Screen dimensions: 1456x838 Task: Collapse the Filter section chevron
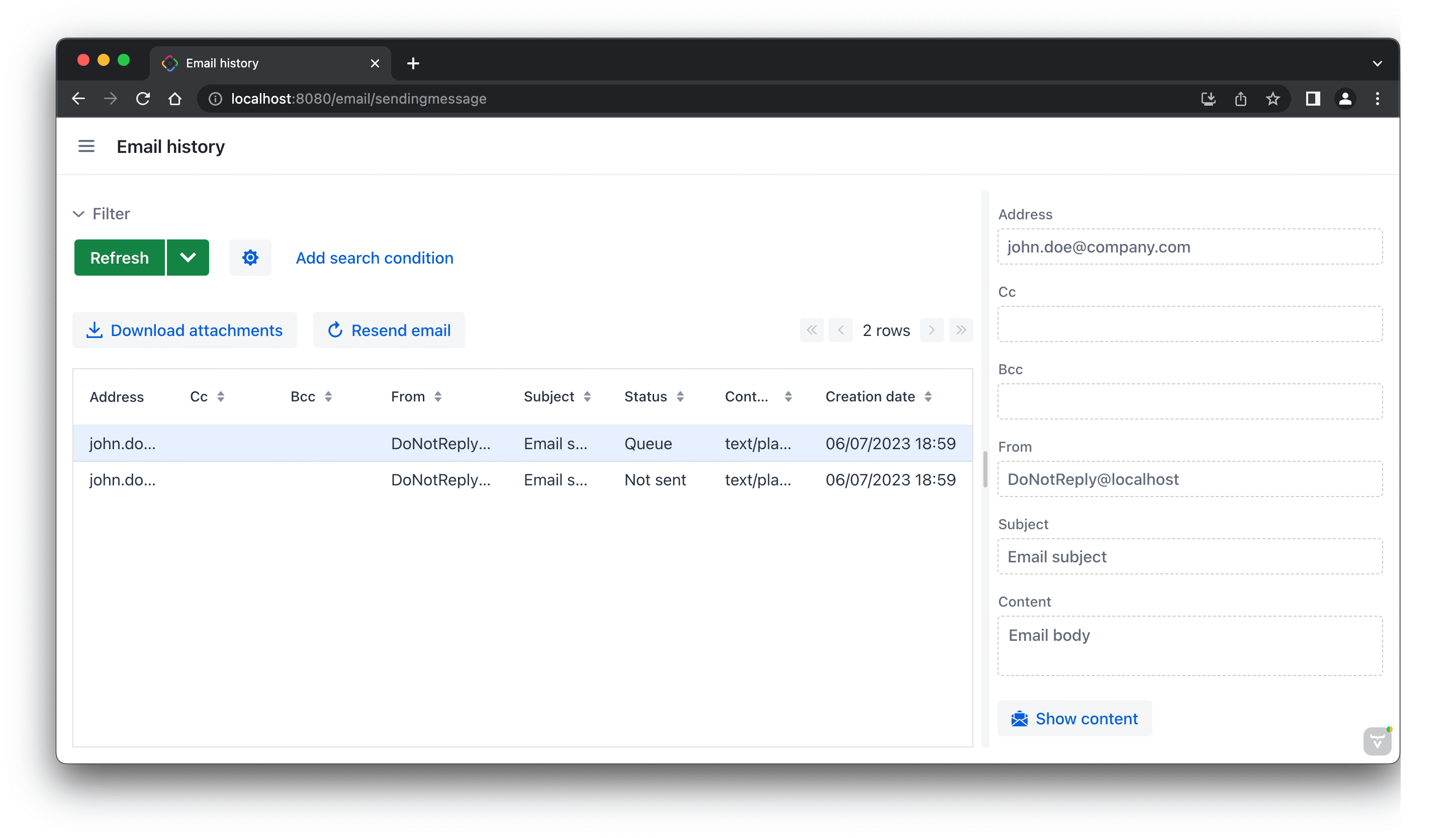pyautogui.click(x=79, y=214)
